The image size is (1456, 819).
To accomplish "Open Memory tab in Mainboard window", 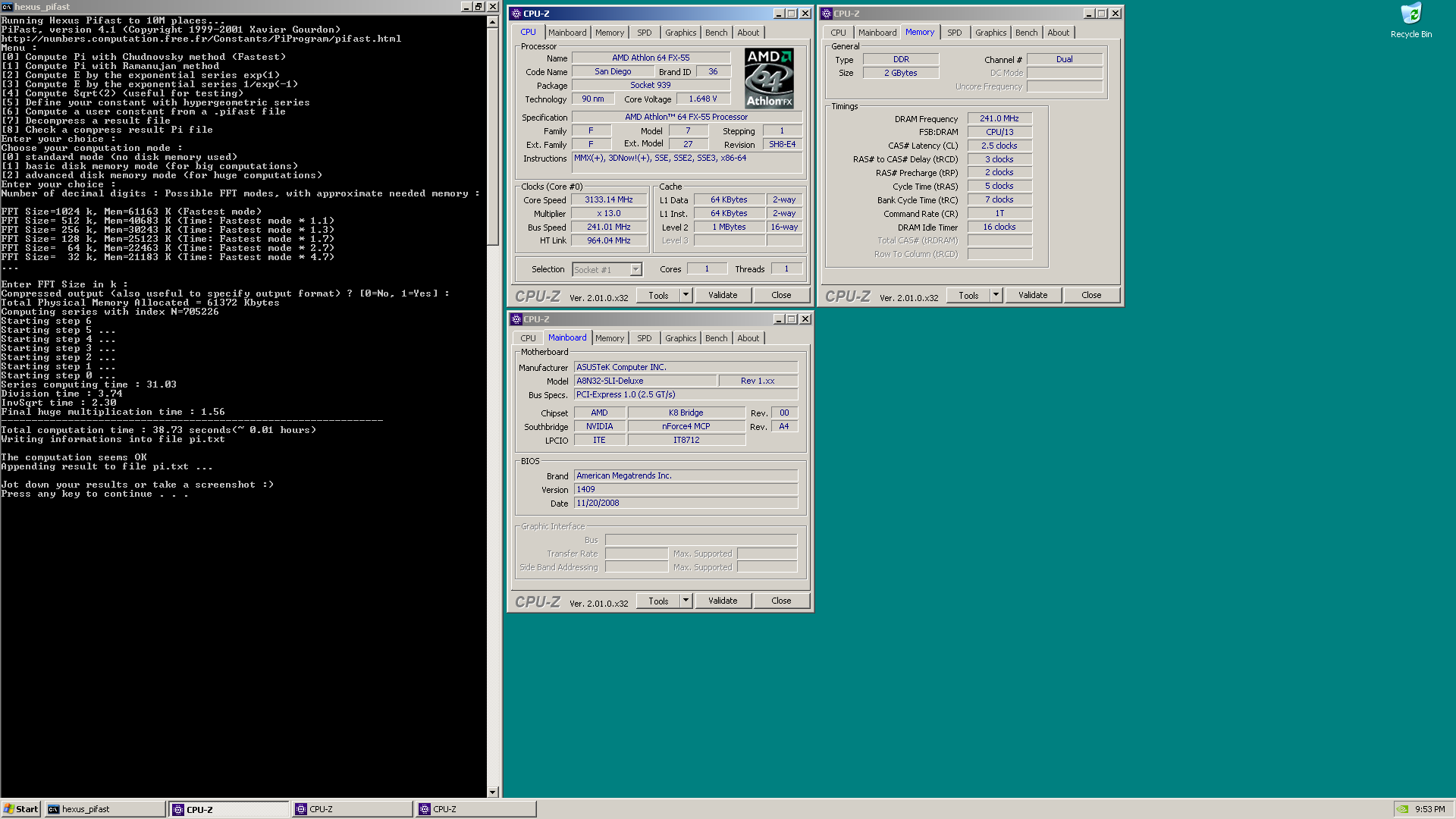I will [610, 338].
